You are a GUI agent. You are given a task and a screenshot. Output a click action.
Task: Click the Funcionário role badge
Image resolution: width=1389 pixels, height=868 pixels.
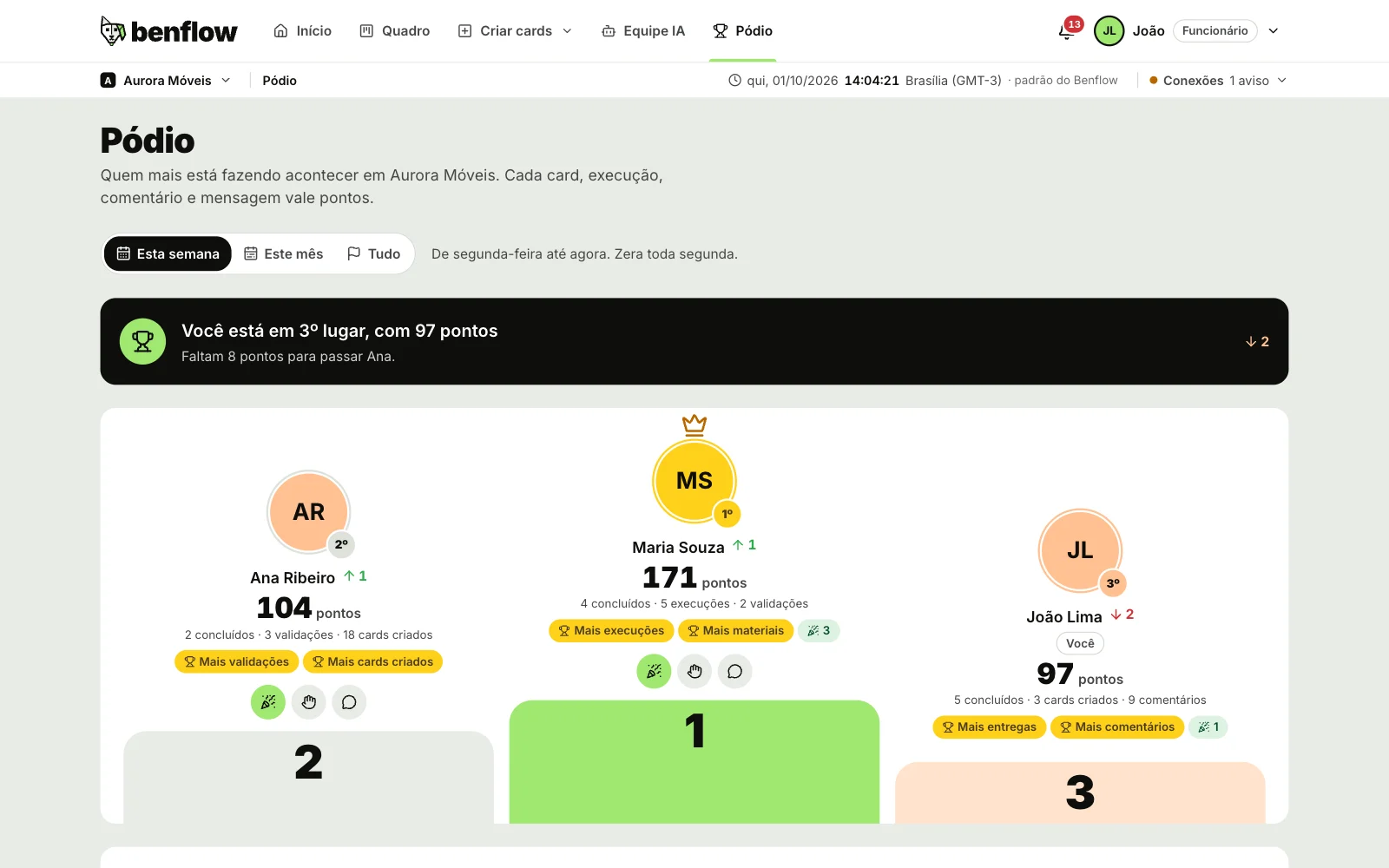pos(1215,30)
